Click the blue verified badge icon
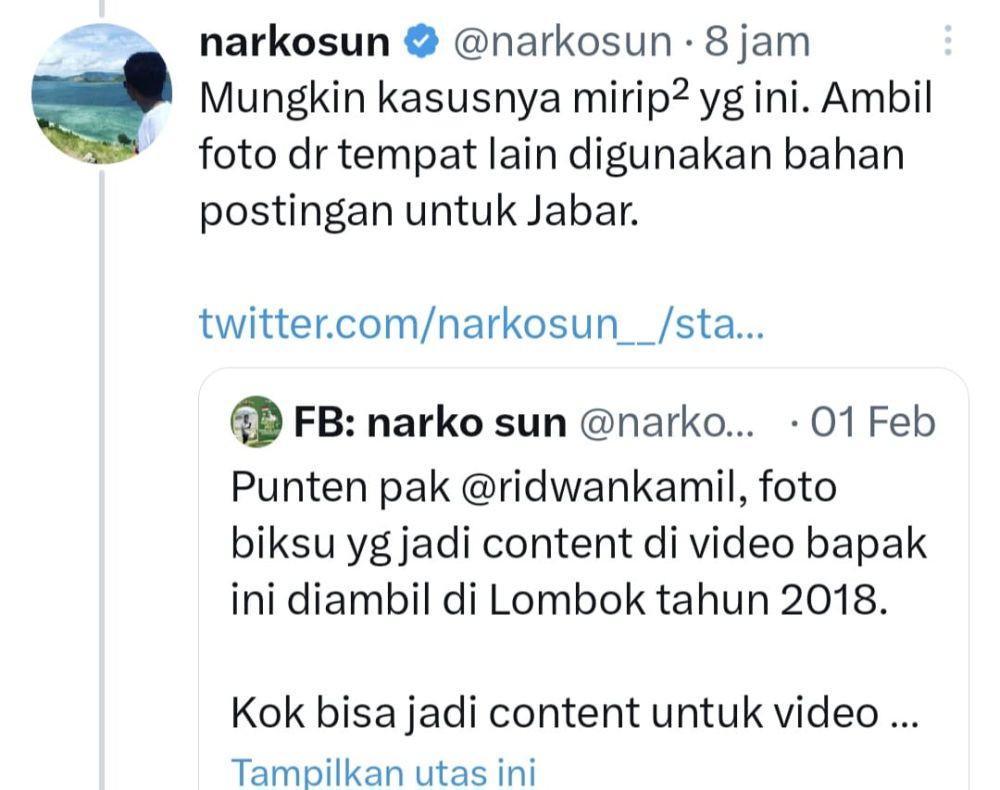Image resolution: width=1000 pixels, height=790 pixels. click(422, 42)
